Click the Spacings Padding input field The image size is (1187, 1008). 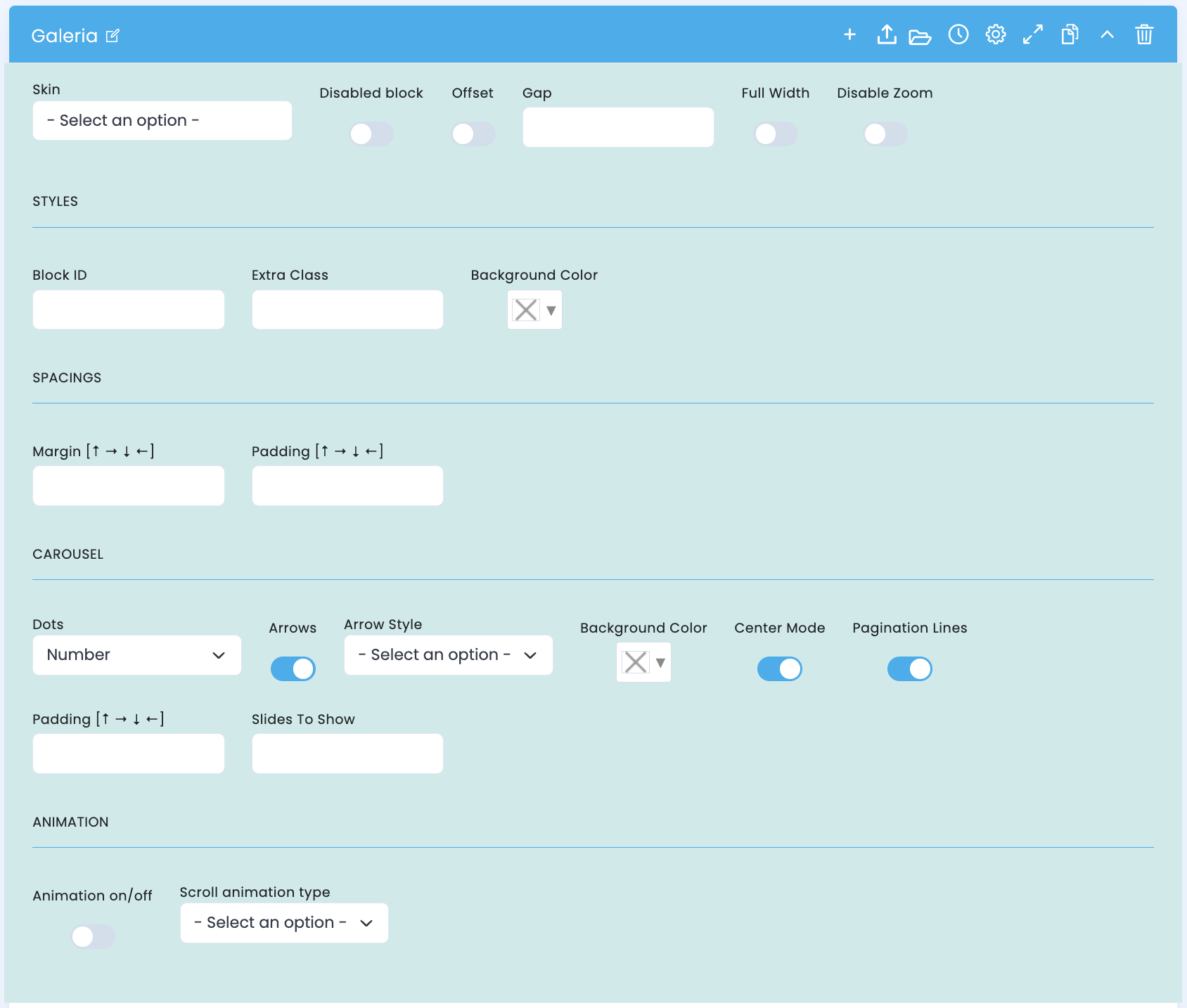(x=347, y=486)
